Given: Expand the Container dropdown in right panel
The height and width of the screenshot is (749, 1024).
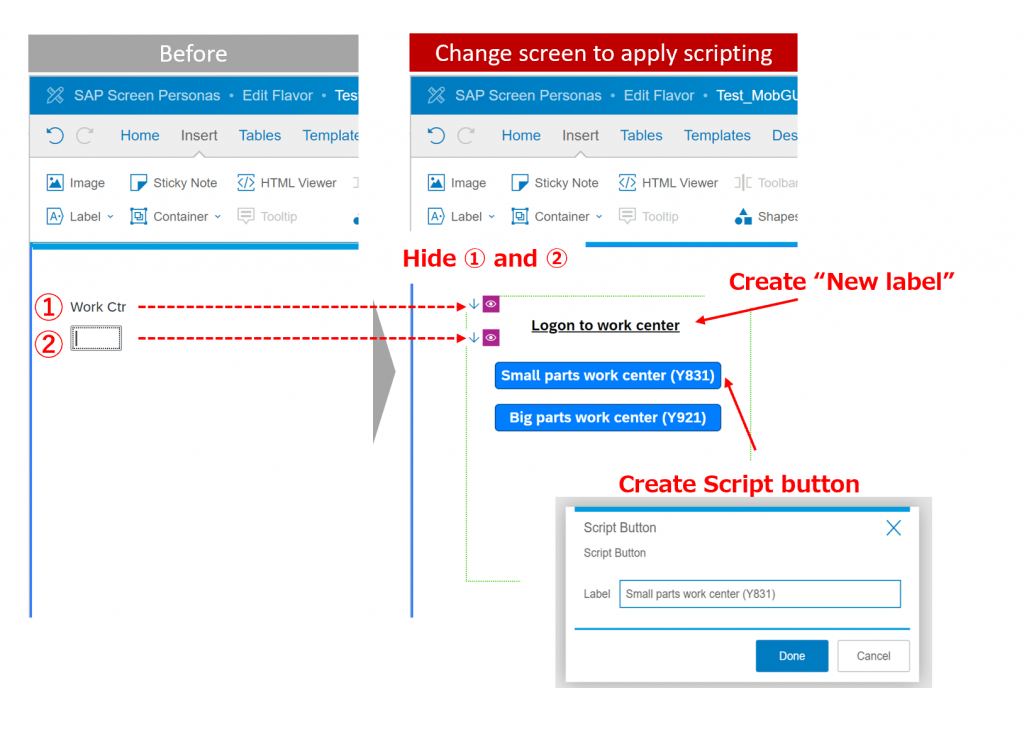Looking at the screenshot, I should coord(599,217).
